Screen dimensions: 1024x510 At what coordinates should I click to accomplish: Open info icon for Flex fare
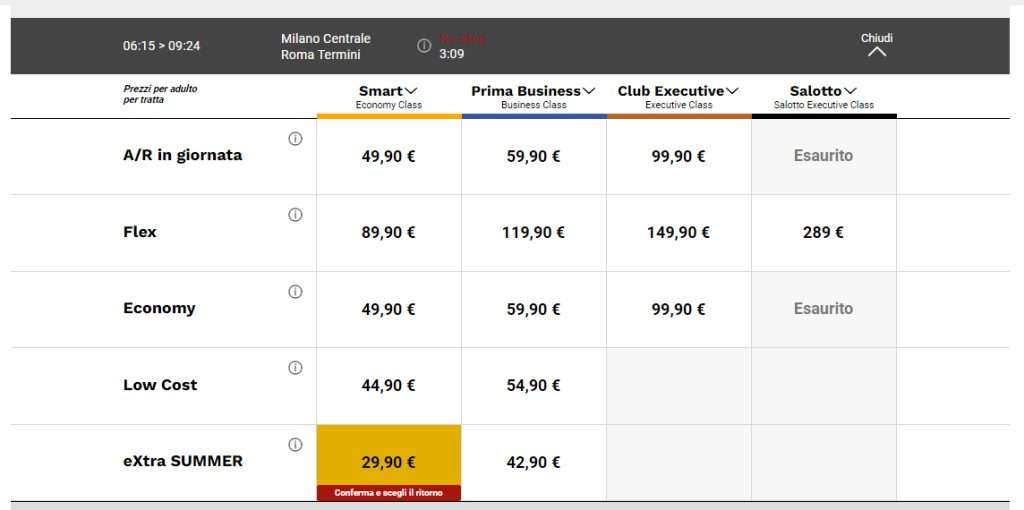coord(295,215)
